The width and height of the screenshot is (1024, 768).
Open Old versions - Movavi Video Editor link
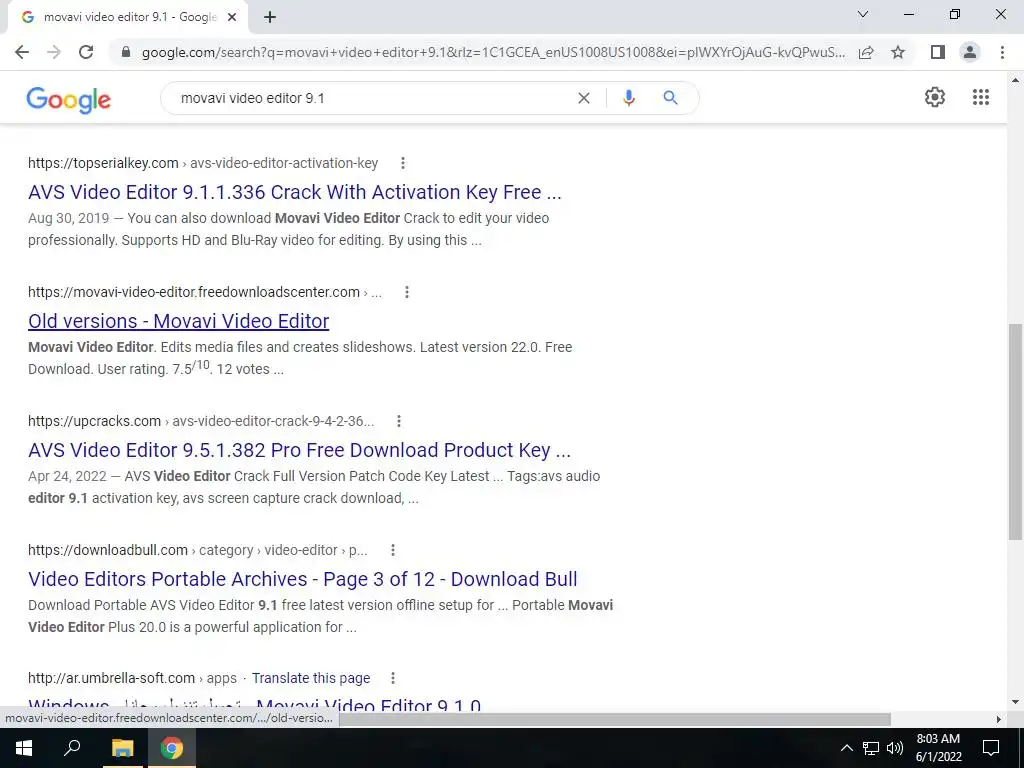178,321
